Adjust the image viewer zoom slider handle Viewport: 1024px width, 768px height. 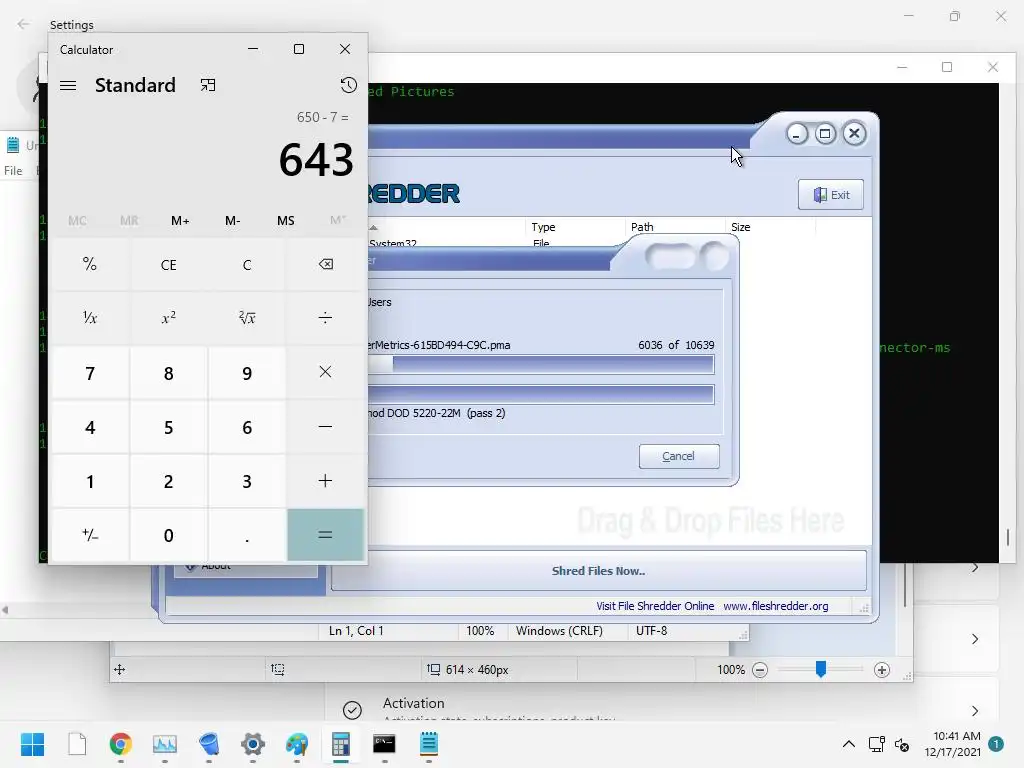pyautogui.click(x=821, y=669)
